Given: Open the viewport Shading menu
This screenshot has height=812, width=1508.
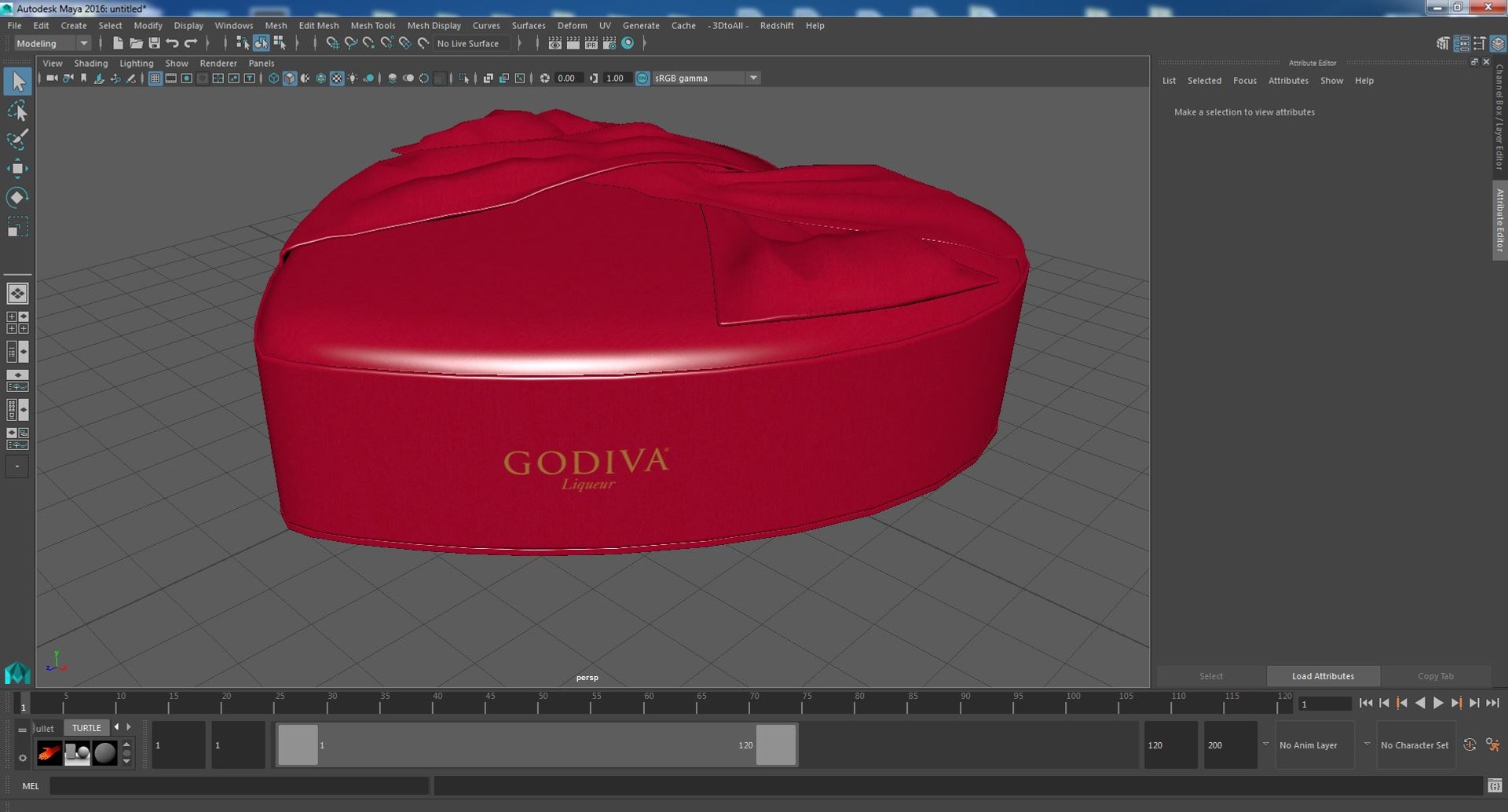Looking at the screenshot, I should 91,63.
